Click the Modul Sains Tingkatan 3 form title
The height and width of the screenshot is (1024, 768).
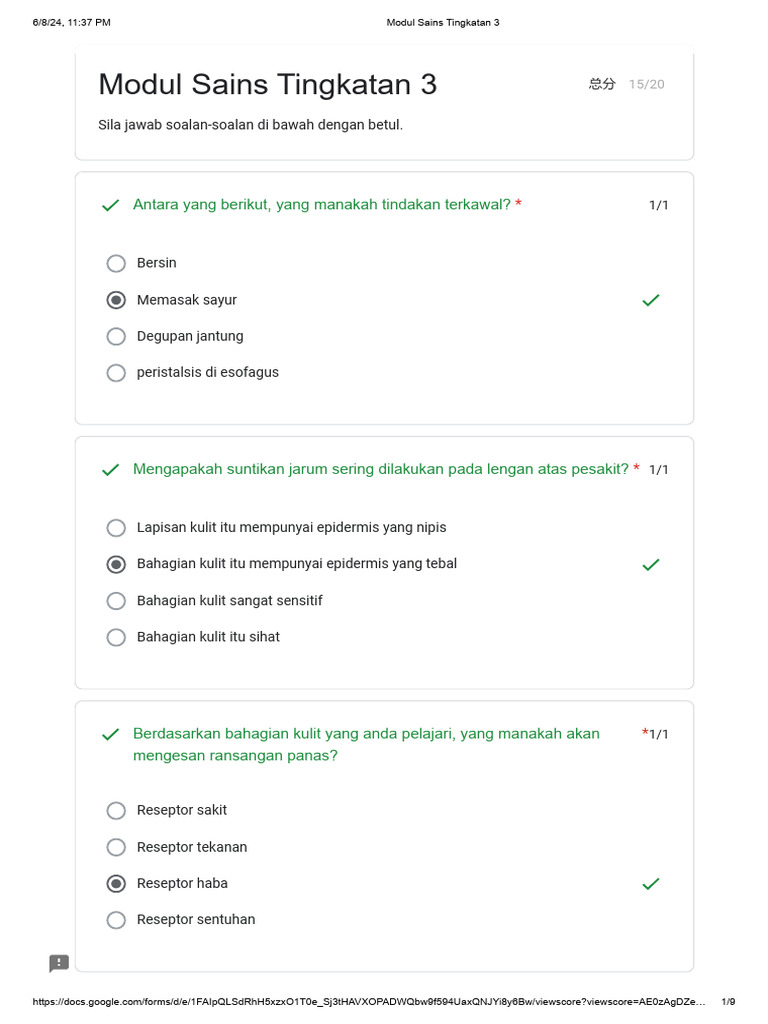click(267, 85)
